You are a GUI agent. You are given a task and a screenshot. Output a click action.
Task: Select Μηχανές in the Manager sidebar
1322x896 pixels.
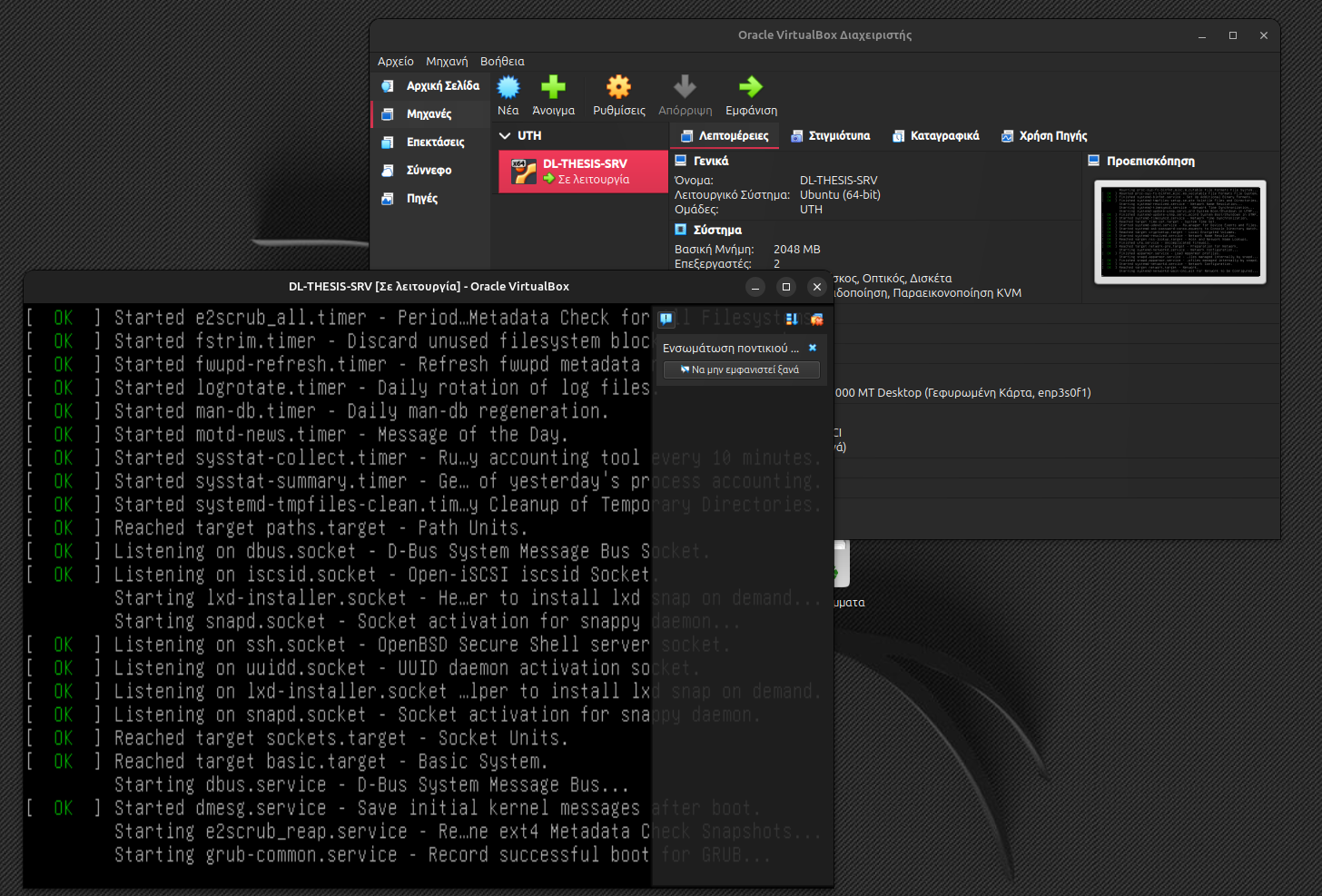[430, 113]
